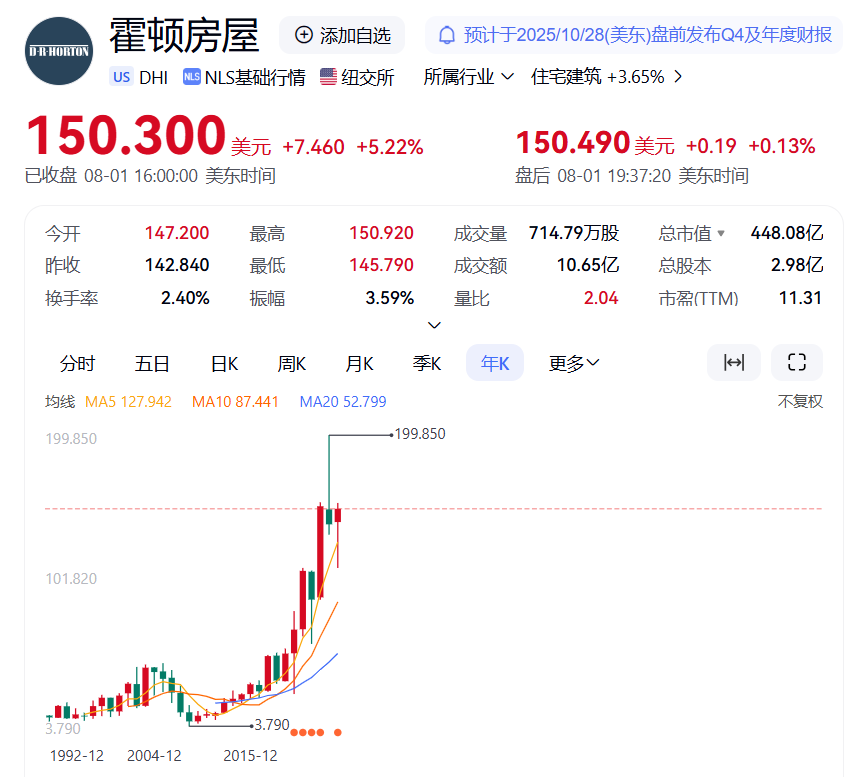863x777 pixels.
Task: Click the rightmost orange event dot
Action: click(x=338, y=732)
